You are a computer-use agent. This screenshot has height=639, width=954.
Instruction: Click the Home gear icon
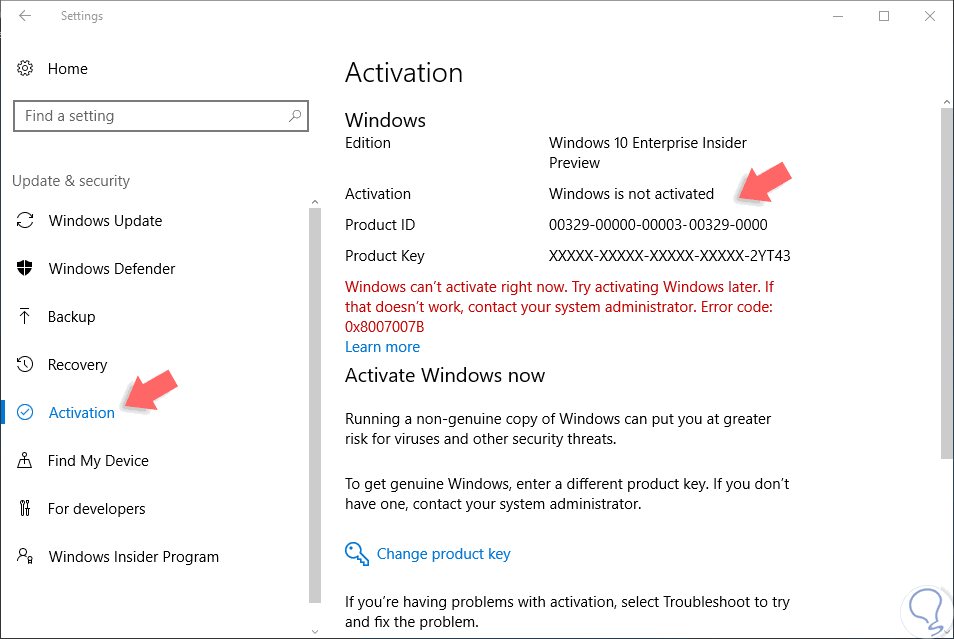tap(25, 69)
